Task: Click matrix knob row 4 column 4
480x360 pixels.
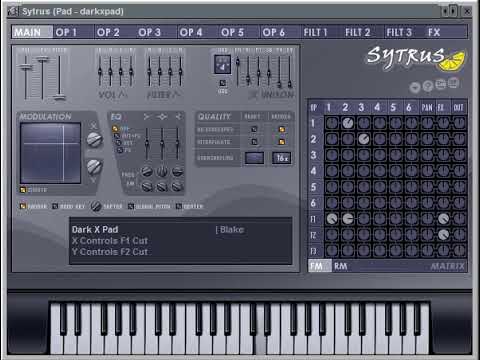Action: [x=380, y=171]
